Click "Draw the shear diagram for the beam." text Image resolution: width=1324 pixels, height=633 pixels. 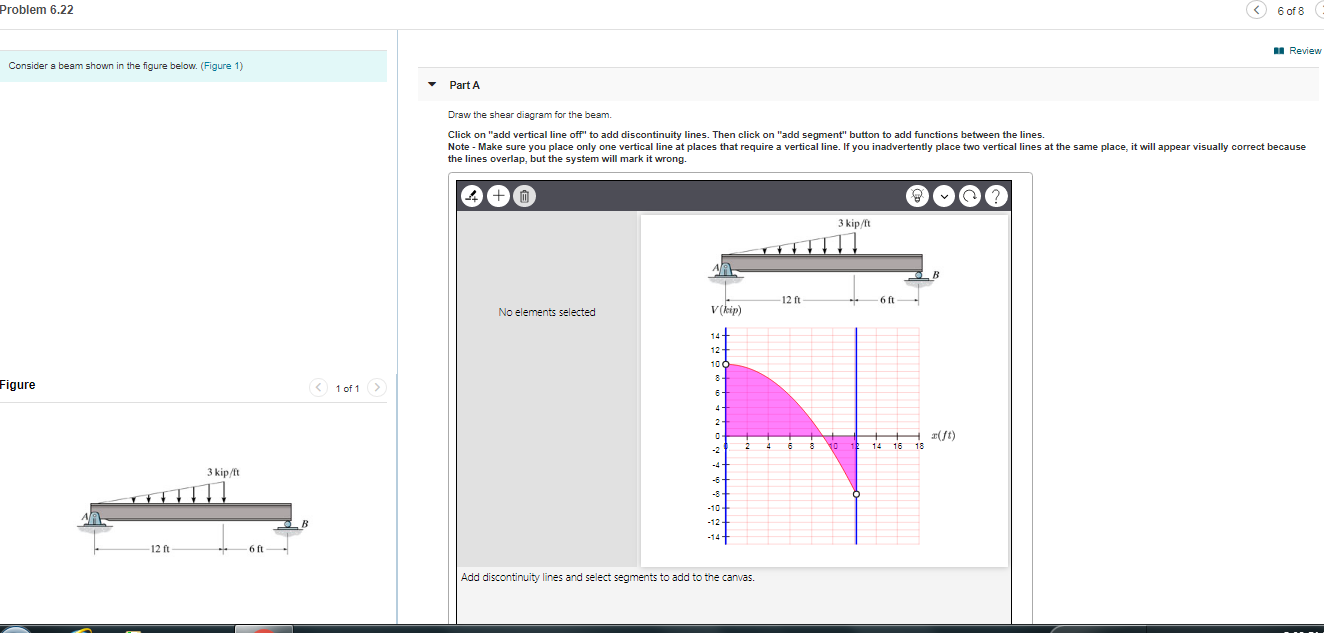click(529, 115)
